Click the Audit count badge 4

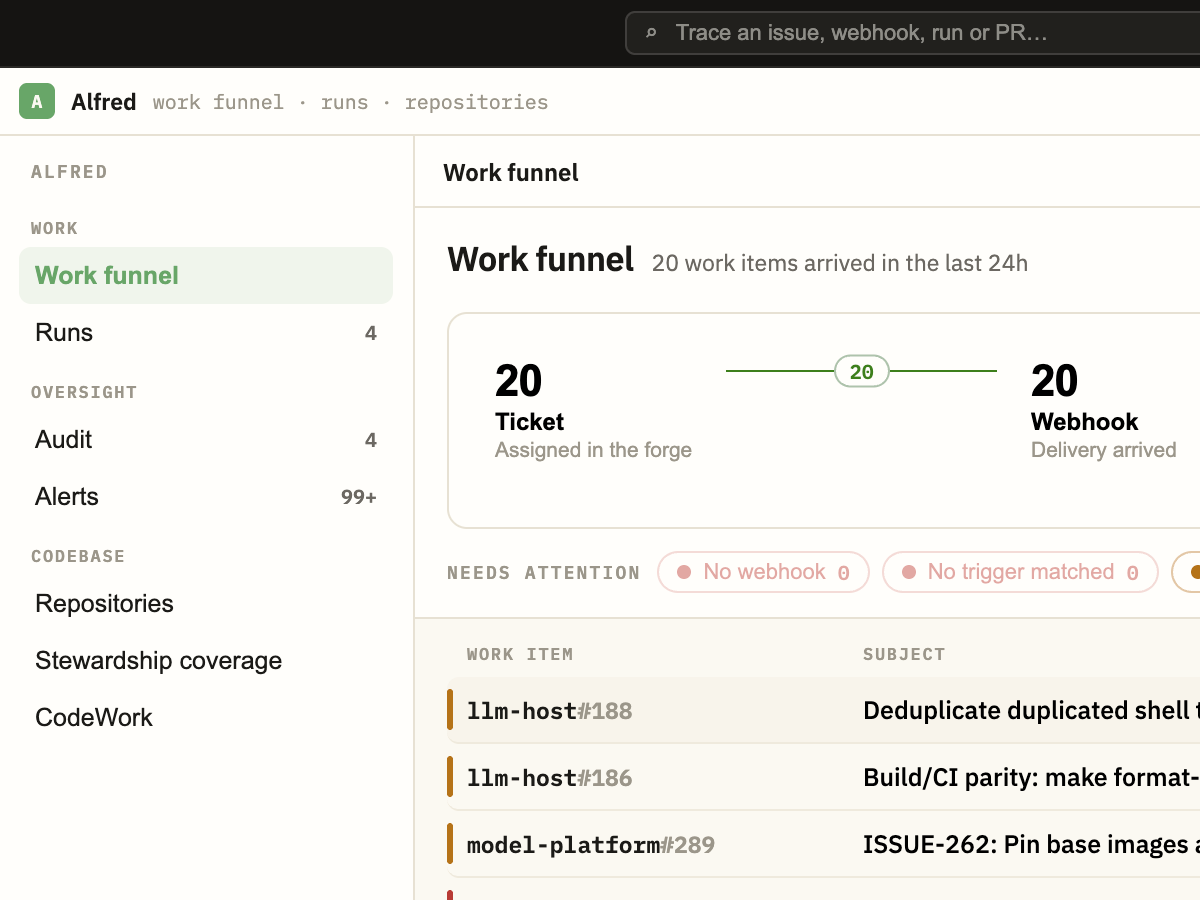[x=371, y=440]
